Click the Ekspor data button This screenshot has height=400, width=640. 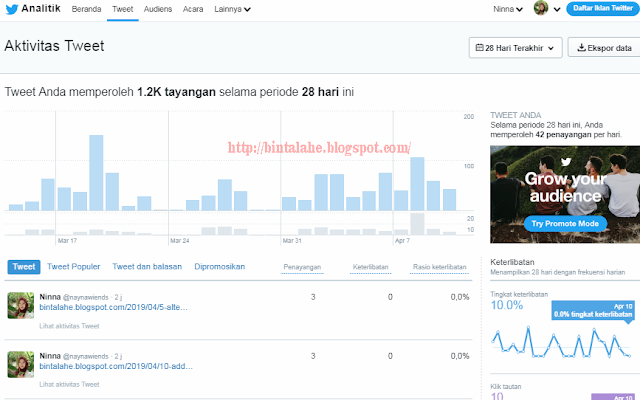[x=604, y=48]
